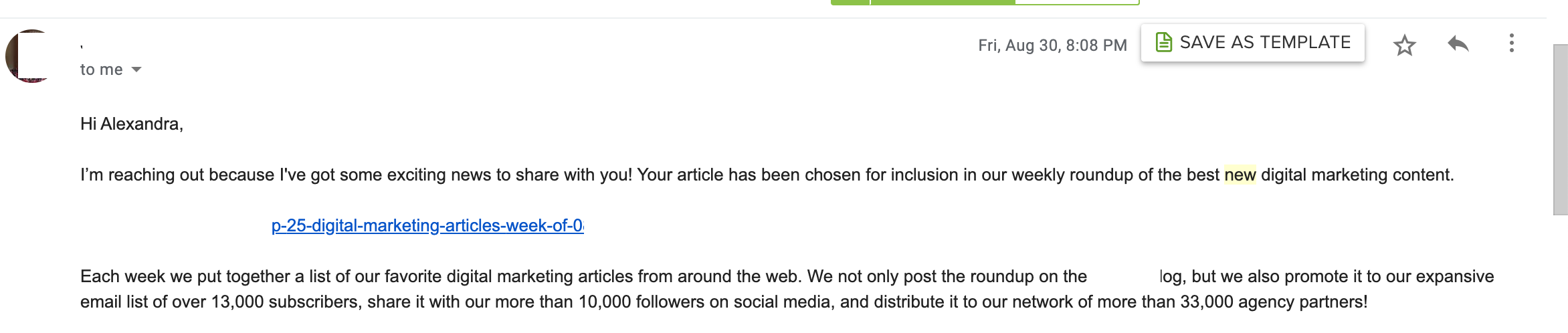The image size is (1568, 333).
Task: Click the "to me" recipient text
Action: [102, 70]
